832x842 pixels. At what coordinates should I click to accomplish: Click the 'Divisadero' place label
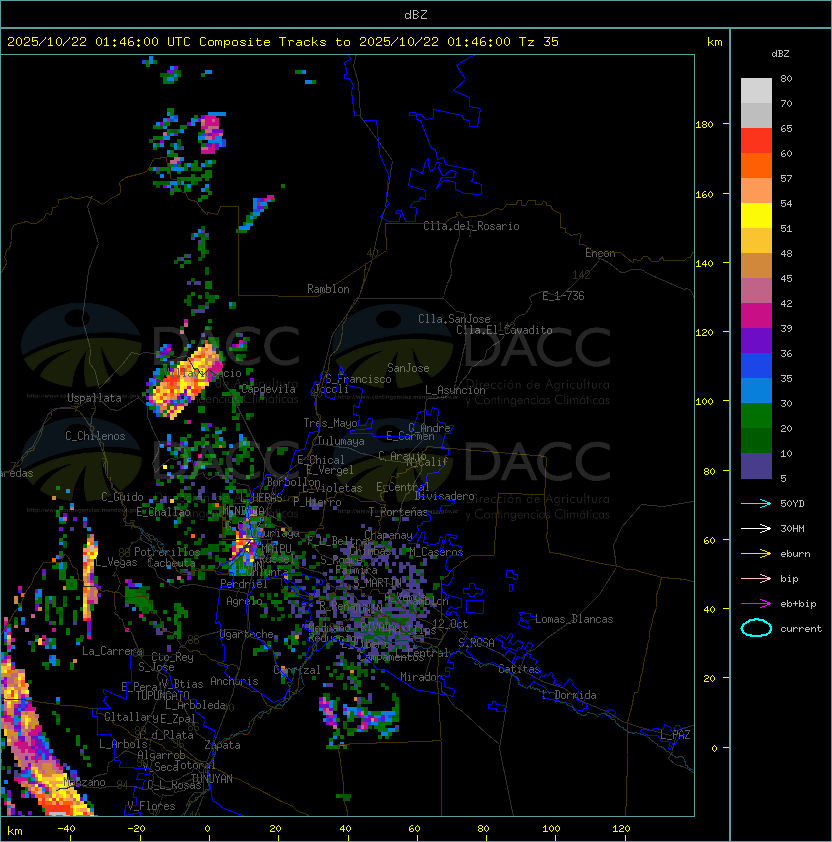(x=444, y=496)
